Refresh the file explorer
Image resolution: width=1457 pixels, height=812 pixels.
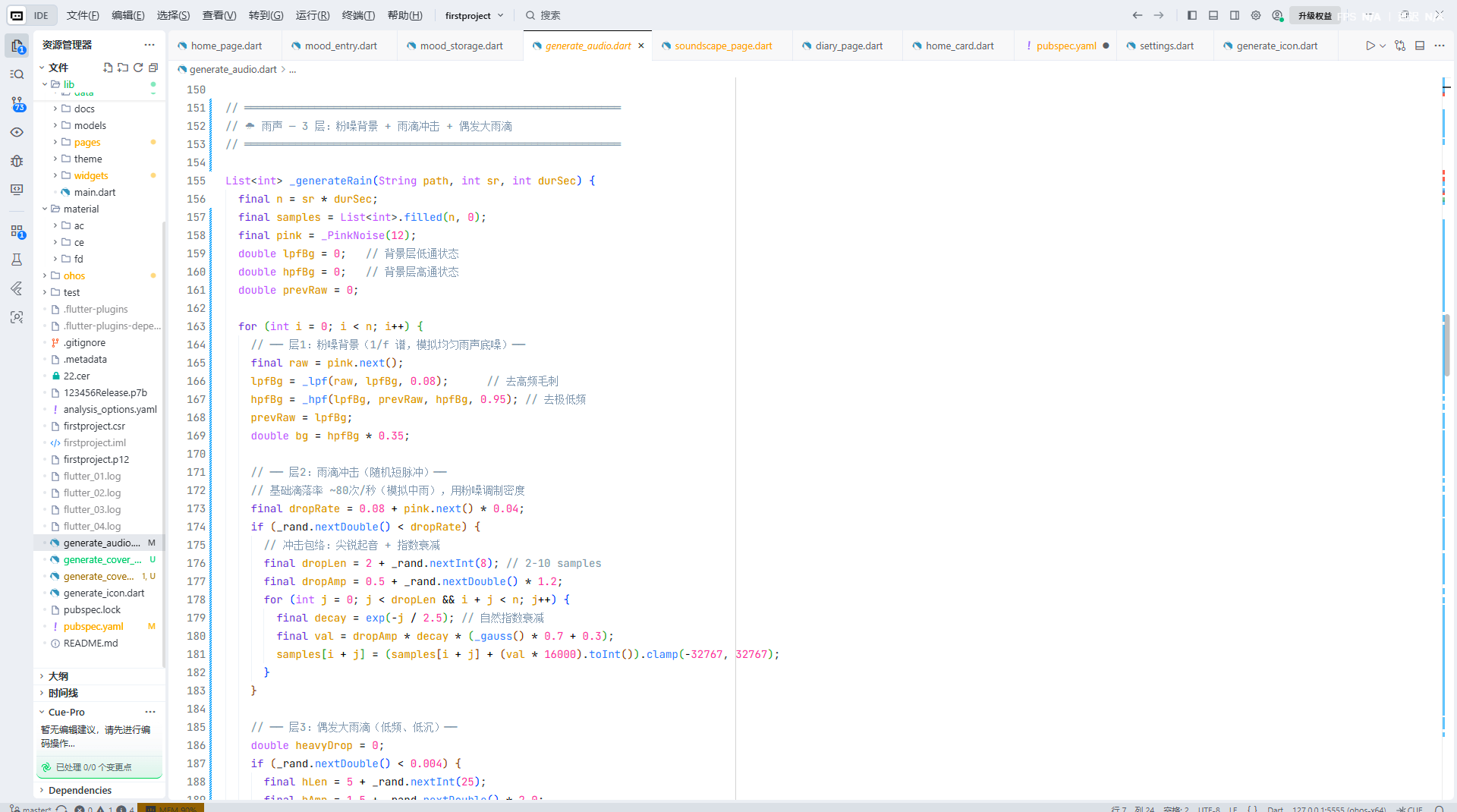coord(138,68)
